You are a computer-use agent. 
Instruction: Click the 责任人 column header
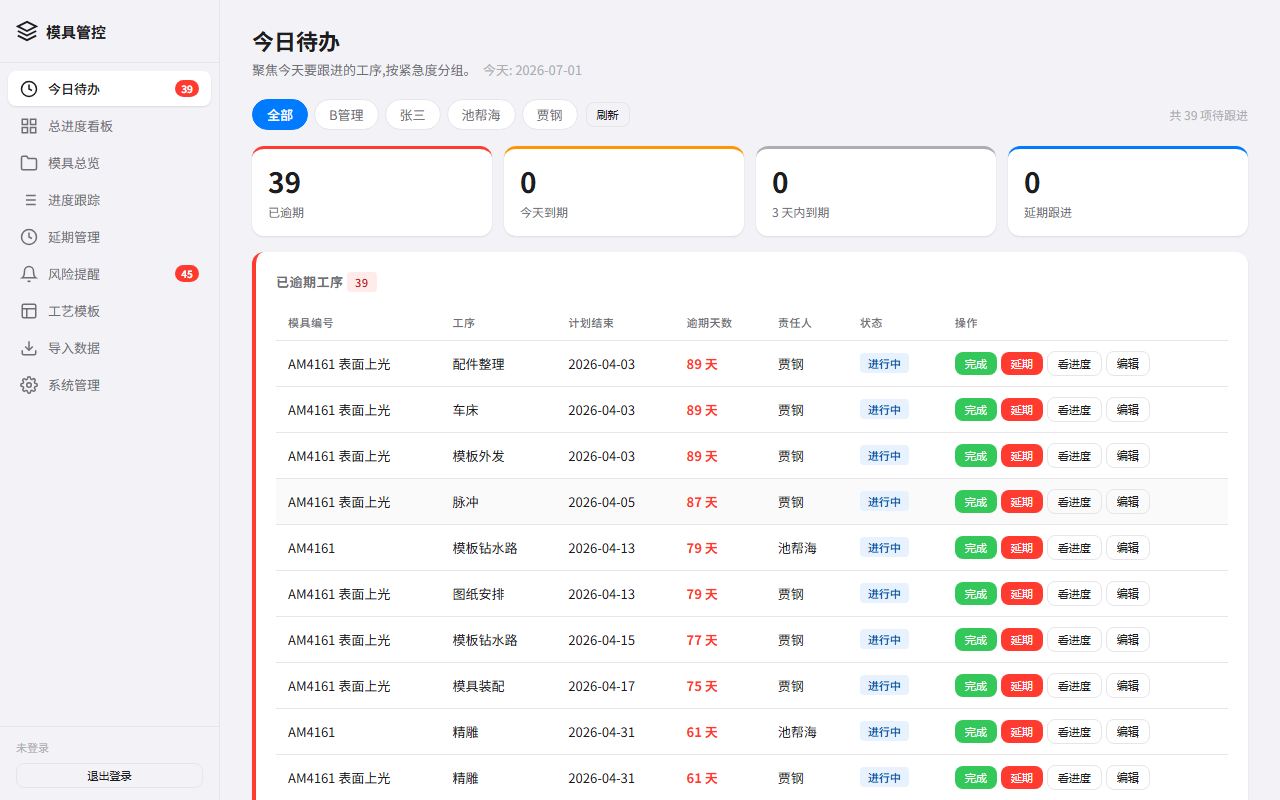(795, 323)
